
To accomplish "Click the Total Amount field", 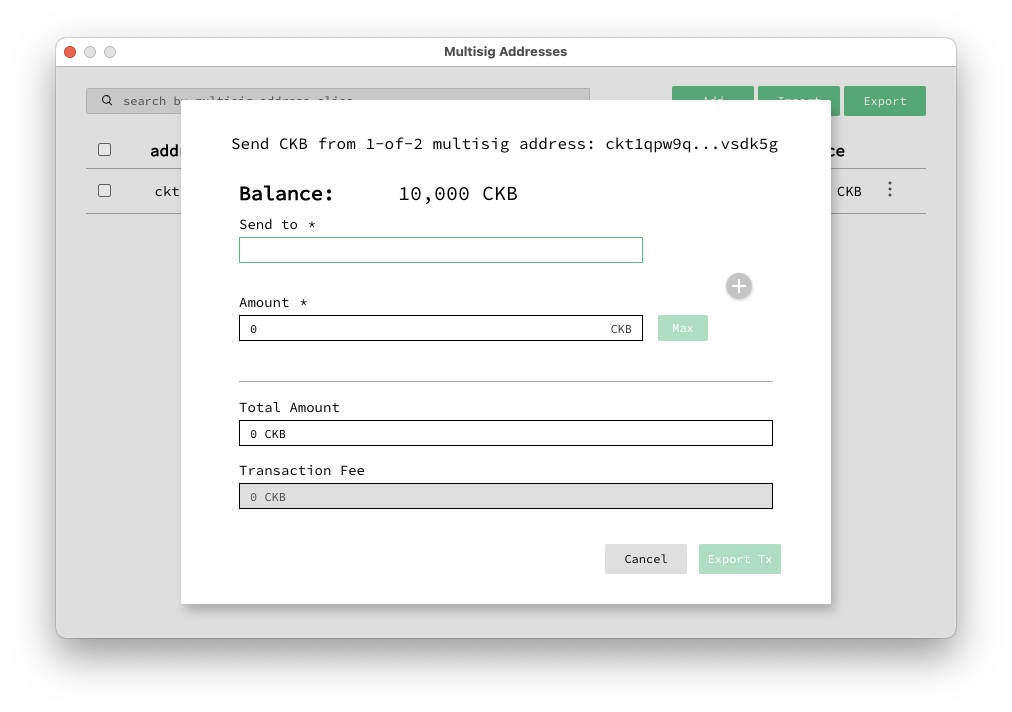I will [x=505, y=432].
